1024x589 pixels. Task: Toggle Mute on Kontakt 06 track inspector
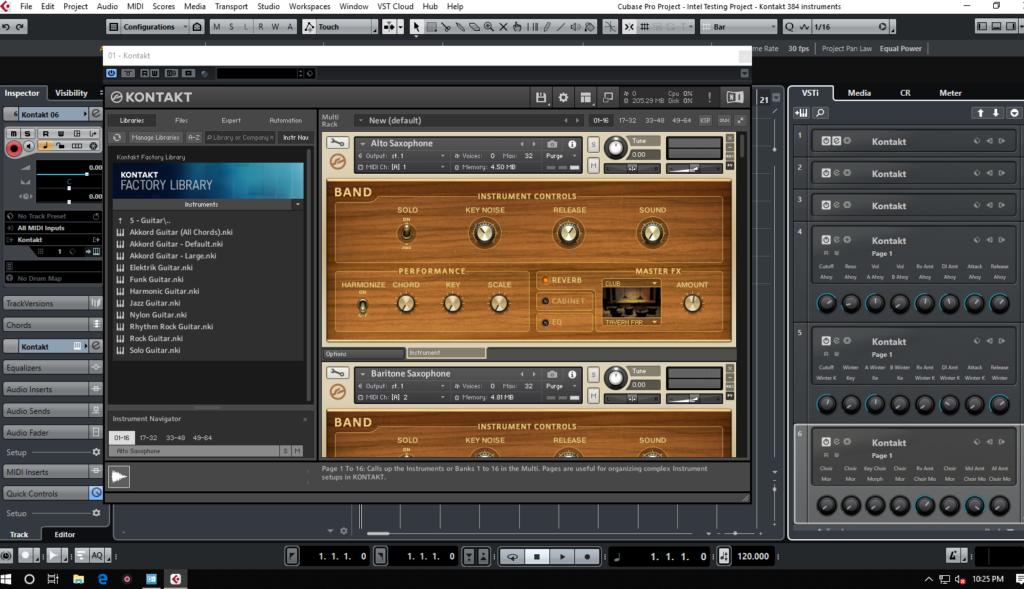13,133
